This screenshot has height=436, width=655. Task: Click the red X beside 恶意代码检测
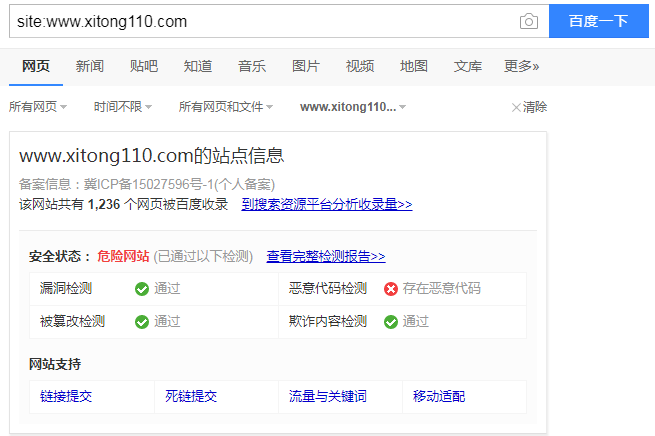point(391,289)
